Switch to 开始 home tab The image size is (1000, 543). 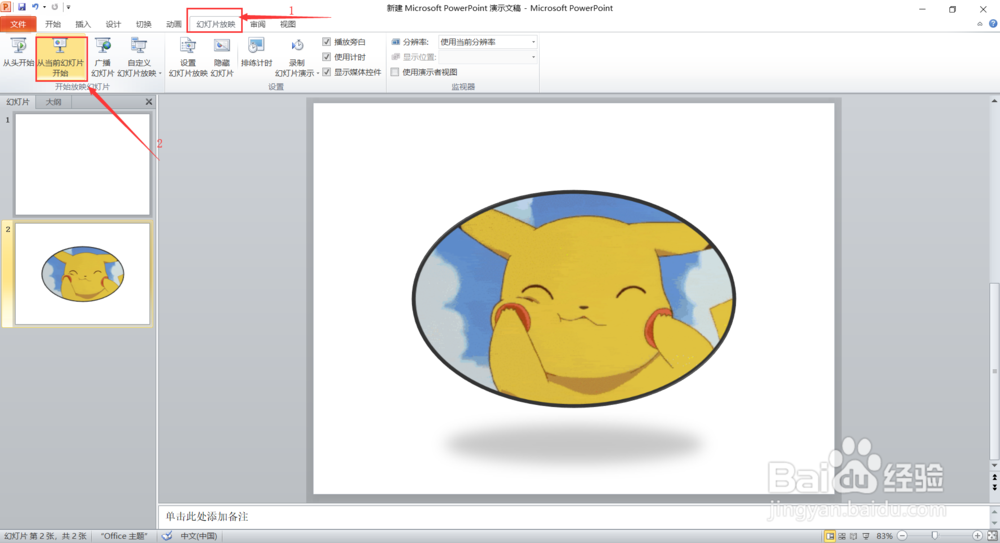[x=53, y=24]
